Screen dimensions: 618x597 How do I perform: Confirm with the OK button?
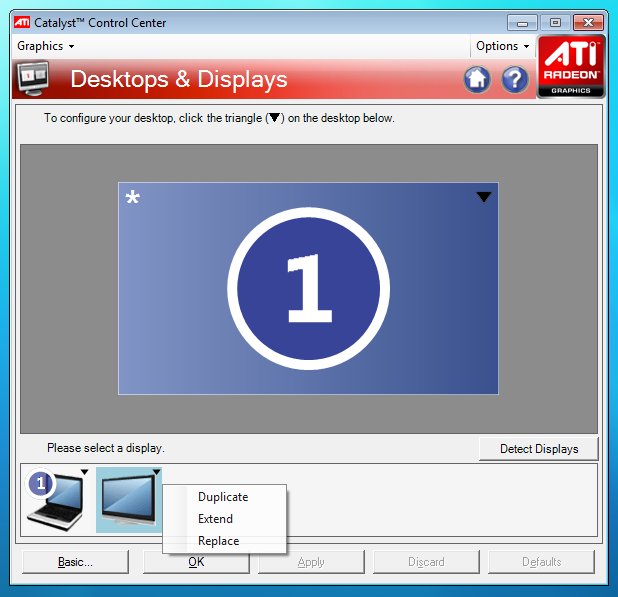(196, 562)
